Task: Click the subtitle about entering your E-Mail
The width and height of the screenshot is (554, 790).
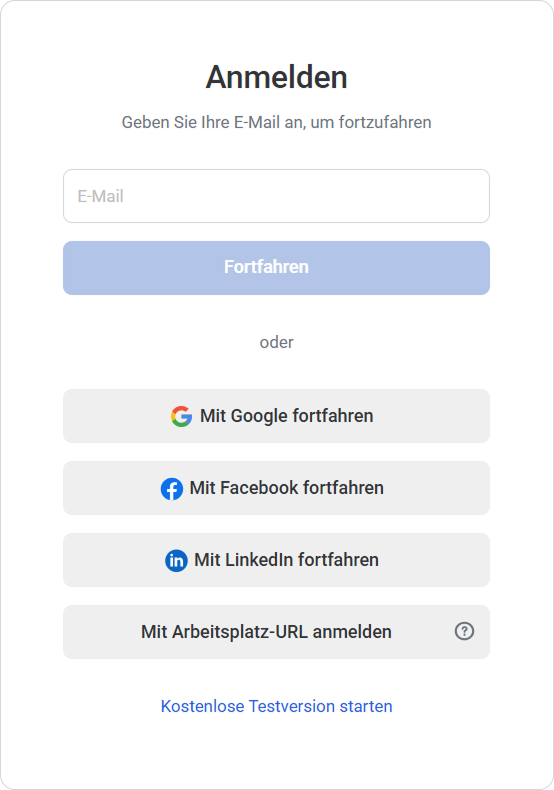Action: point(276,122)
